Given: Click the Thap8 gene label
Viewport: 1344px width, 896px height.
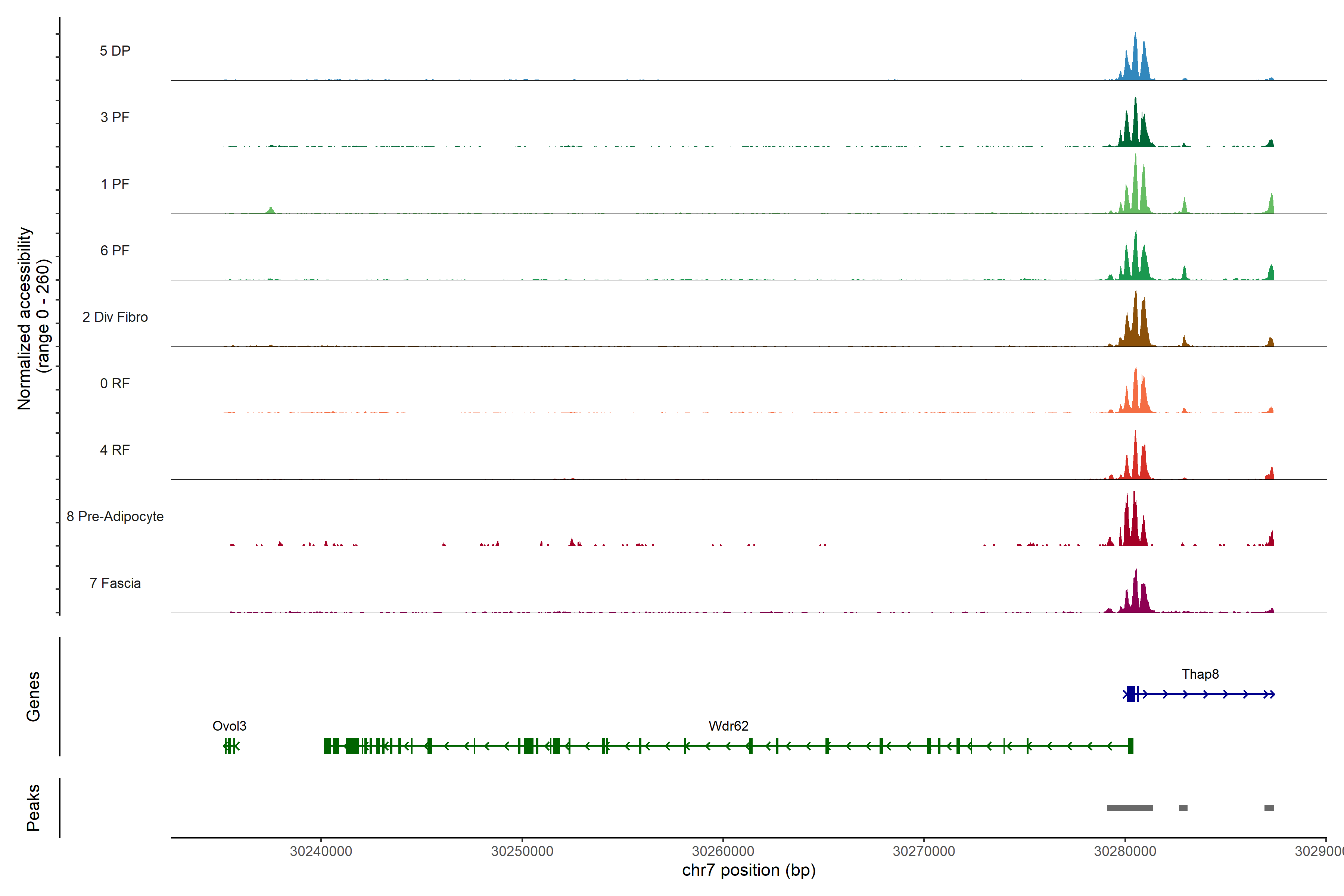Looking at the screenshot, I should pyautogui.click(x=1200, y=674).
